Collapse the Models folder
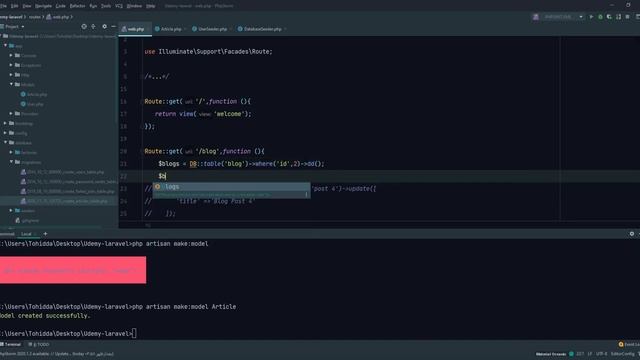This screenshot has height=360, width=640. coord(11,84)
